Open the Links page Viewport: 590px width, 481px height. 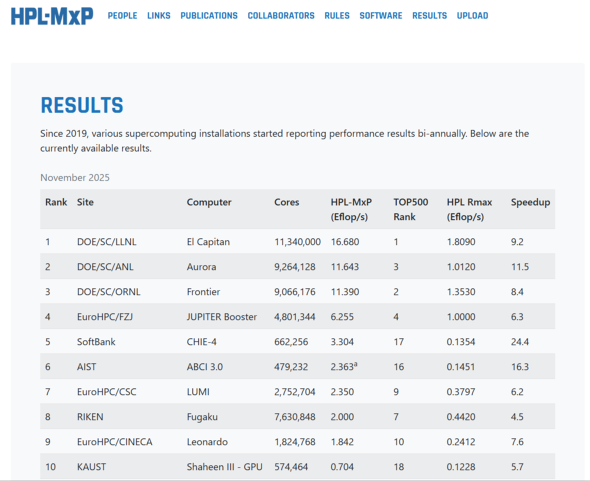point(159,16)
